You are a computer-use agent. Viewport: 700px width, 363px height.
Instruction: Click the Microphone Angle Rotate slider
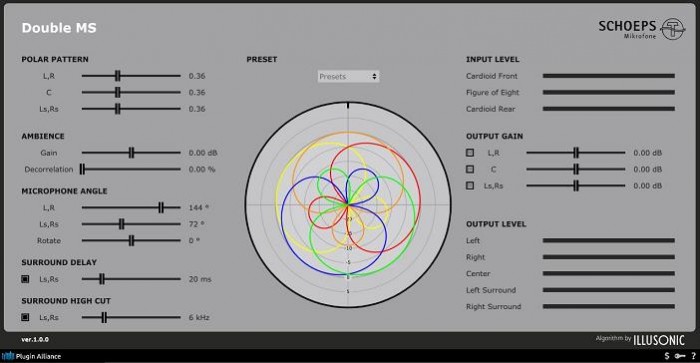click(x=131, y=241)
